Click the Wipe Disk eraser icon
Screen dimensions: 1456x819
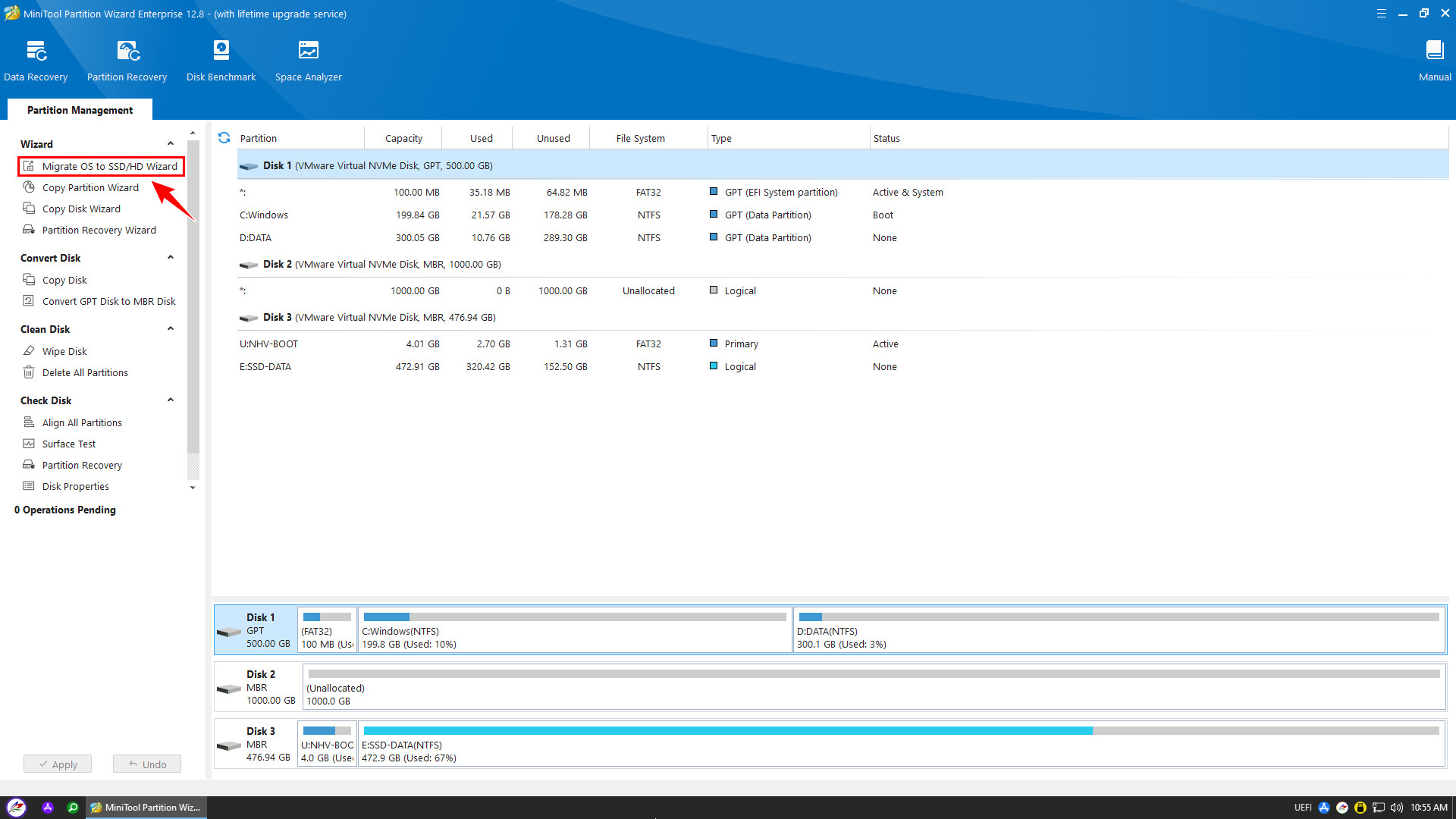coord(29,351)
